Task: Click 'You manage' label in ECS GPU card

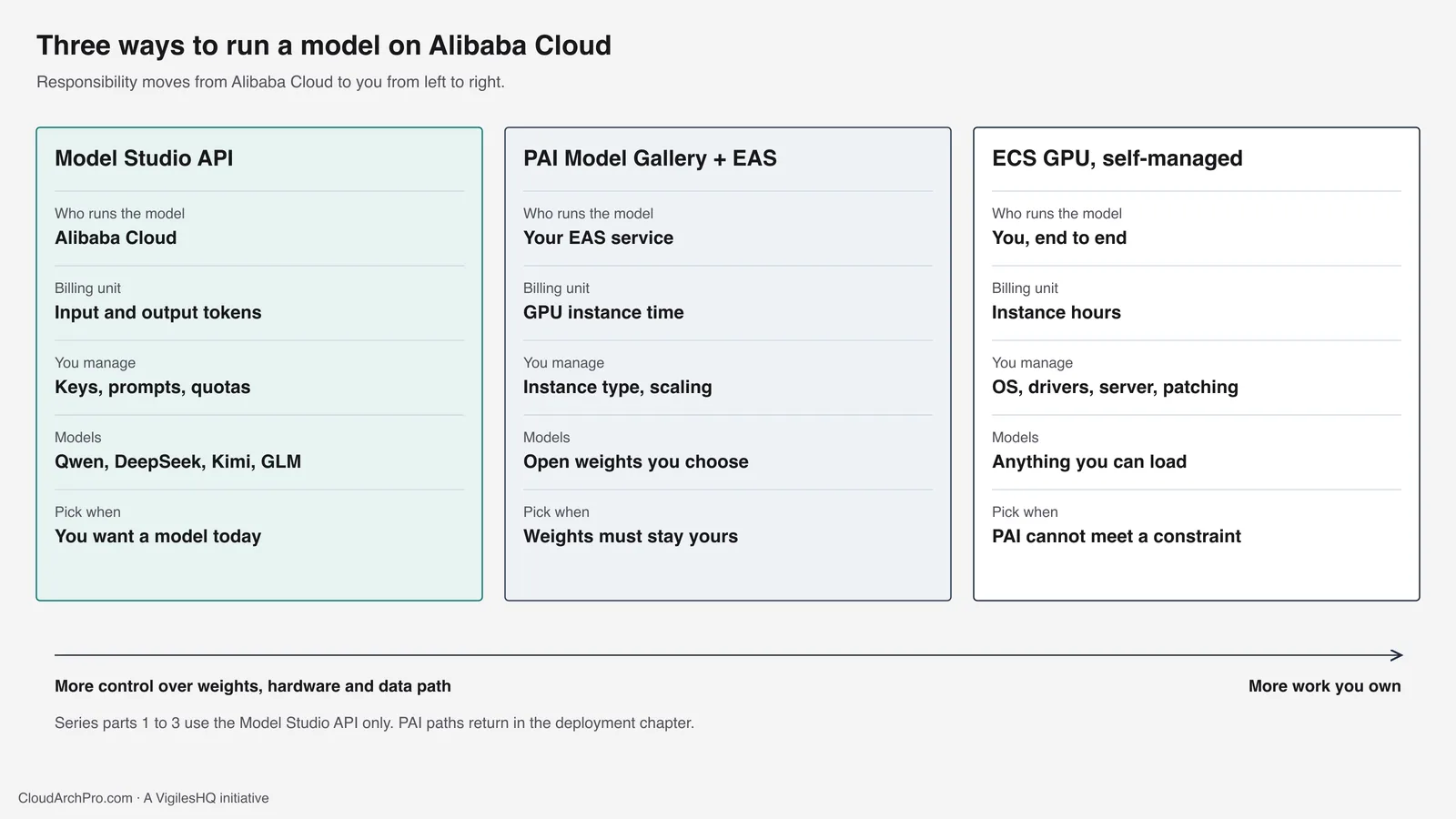Action: coord(1032,362)
